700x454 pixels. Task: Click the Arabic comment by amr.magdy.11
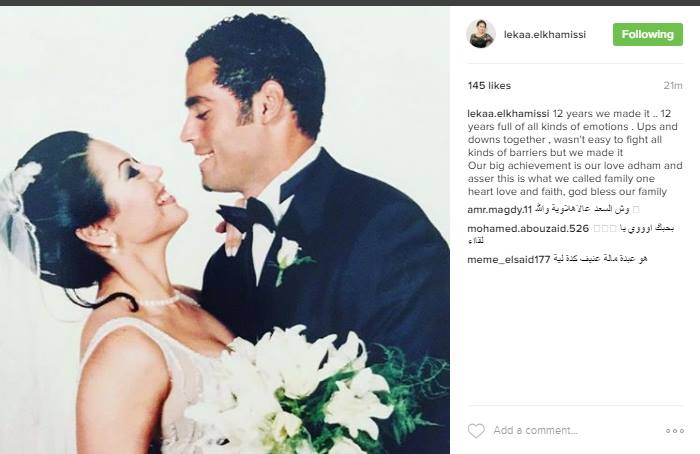tap(587, 209)
